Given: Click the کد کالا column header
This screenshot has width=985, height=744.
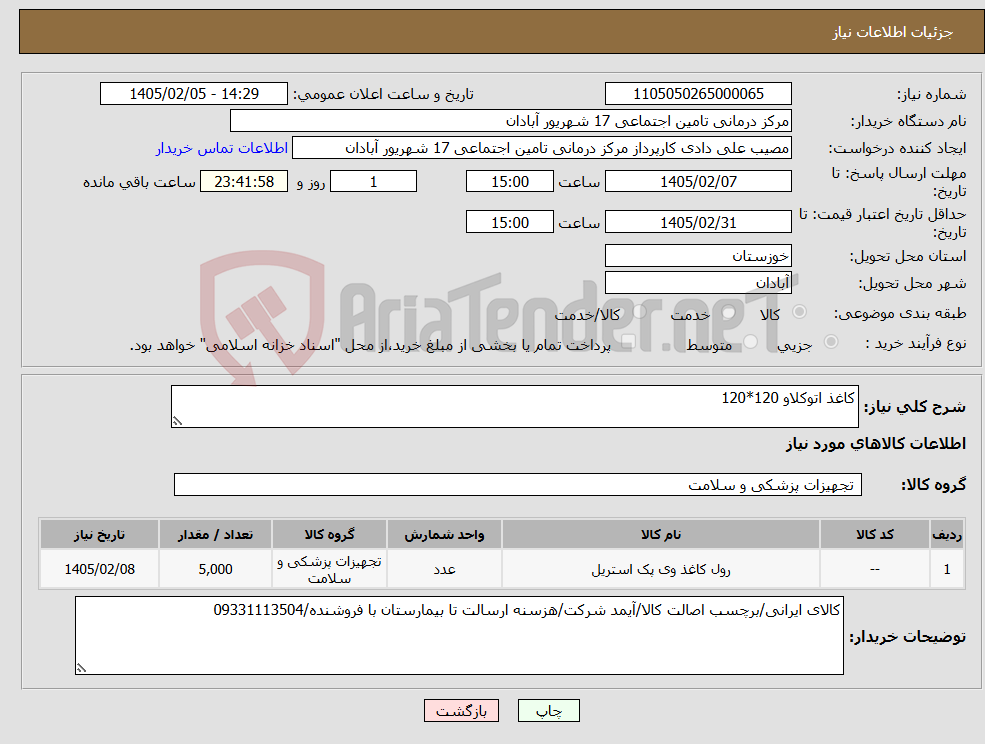Looking at the screenshot, I should coord(874,534).
